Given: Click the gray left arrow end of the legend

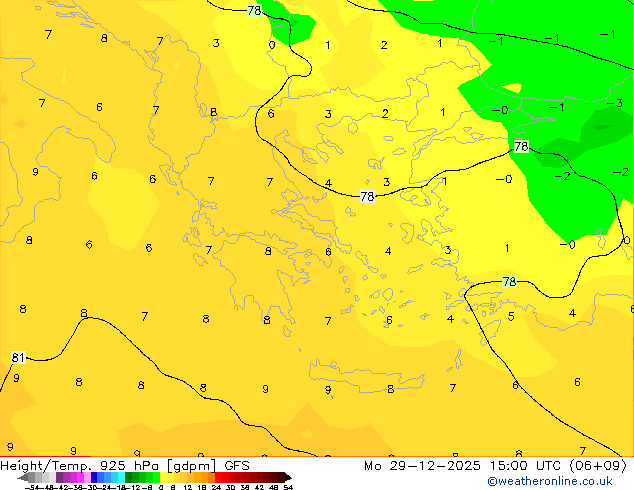Looking at the screenshot, I should pyautogui.click(x=23, y=477).
